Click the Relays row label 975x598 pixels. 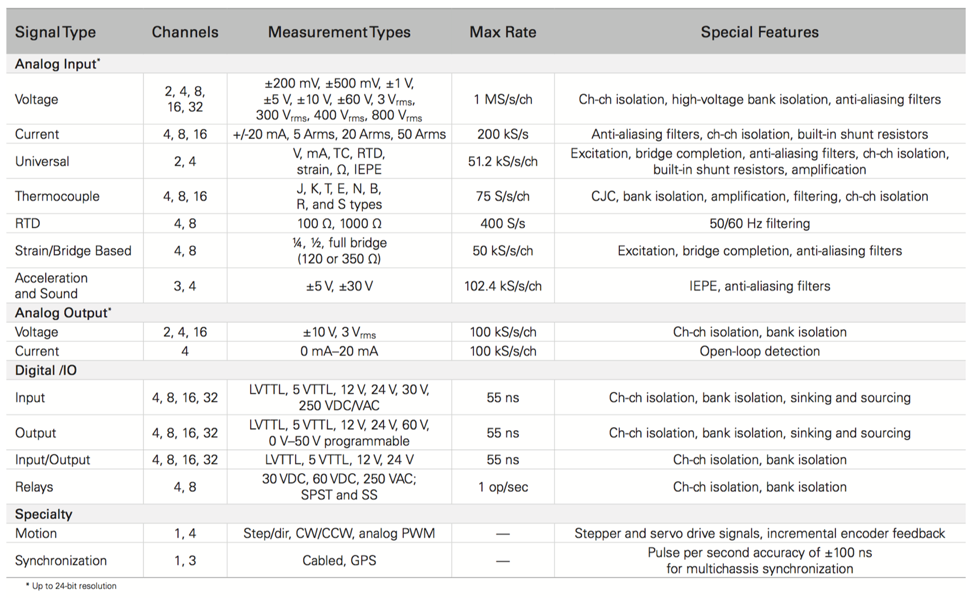point(35,487)
